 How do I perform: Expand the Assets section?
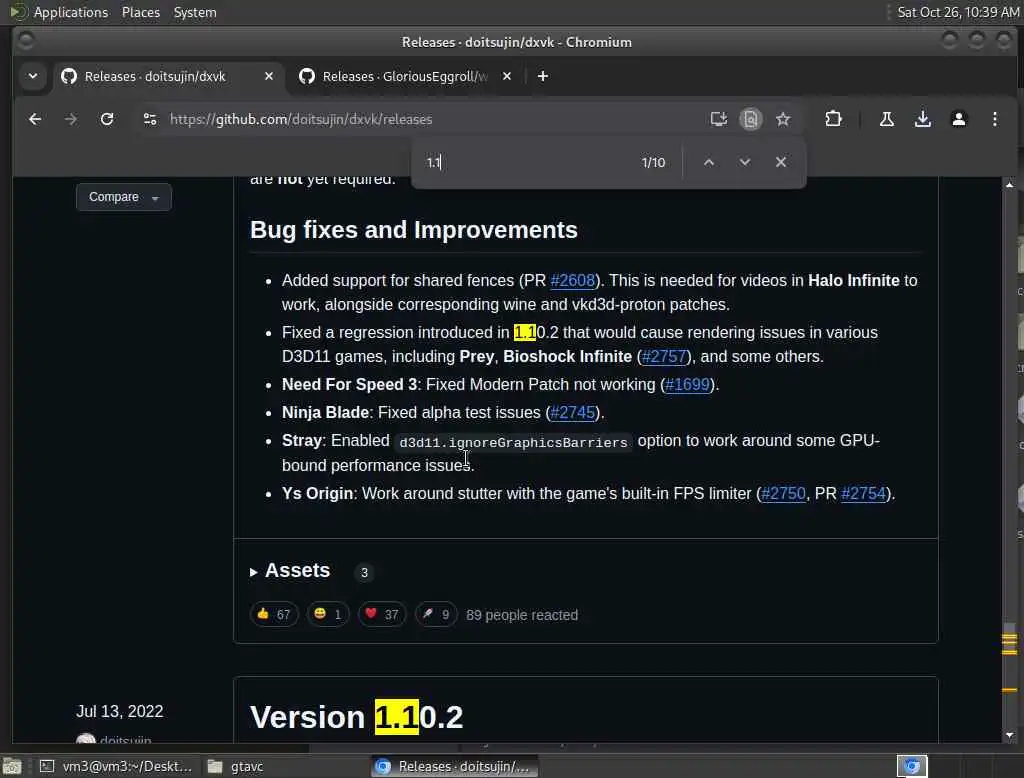[290, 571]
